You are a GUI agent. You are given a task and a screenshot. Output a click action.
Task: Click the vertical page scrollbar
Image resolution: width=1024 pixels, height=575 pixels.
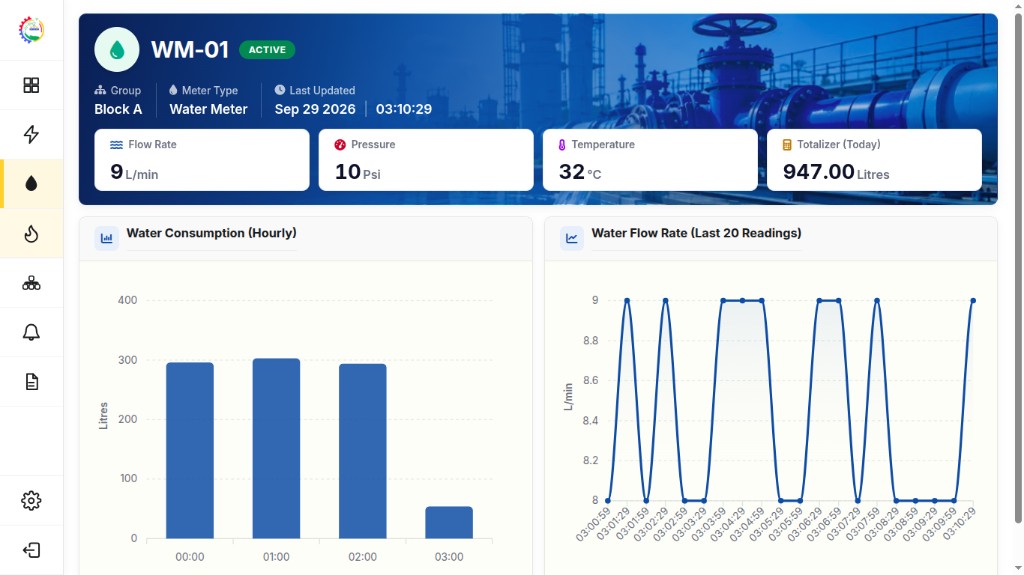(x=1017, y=269)
